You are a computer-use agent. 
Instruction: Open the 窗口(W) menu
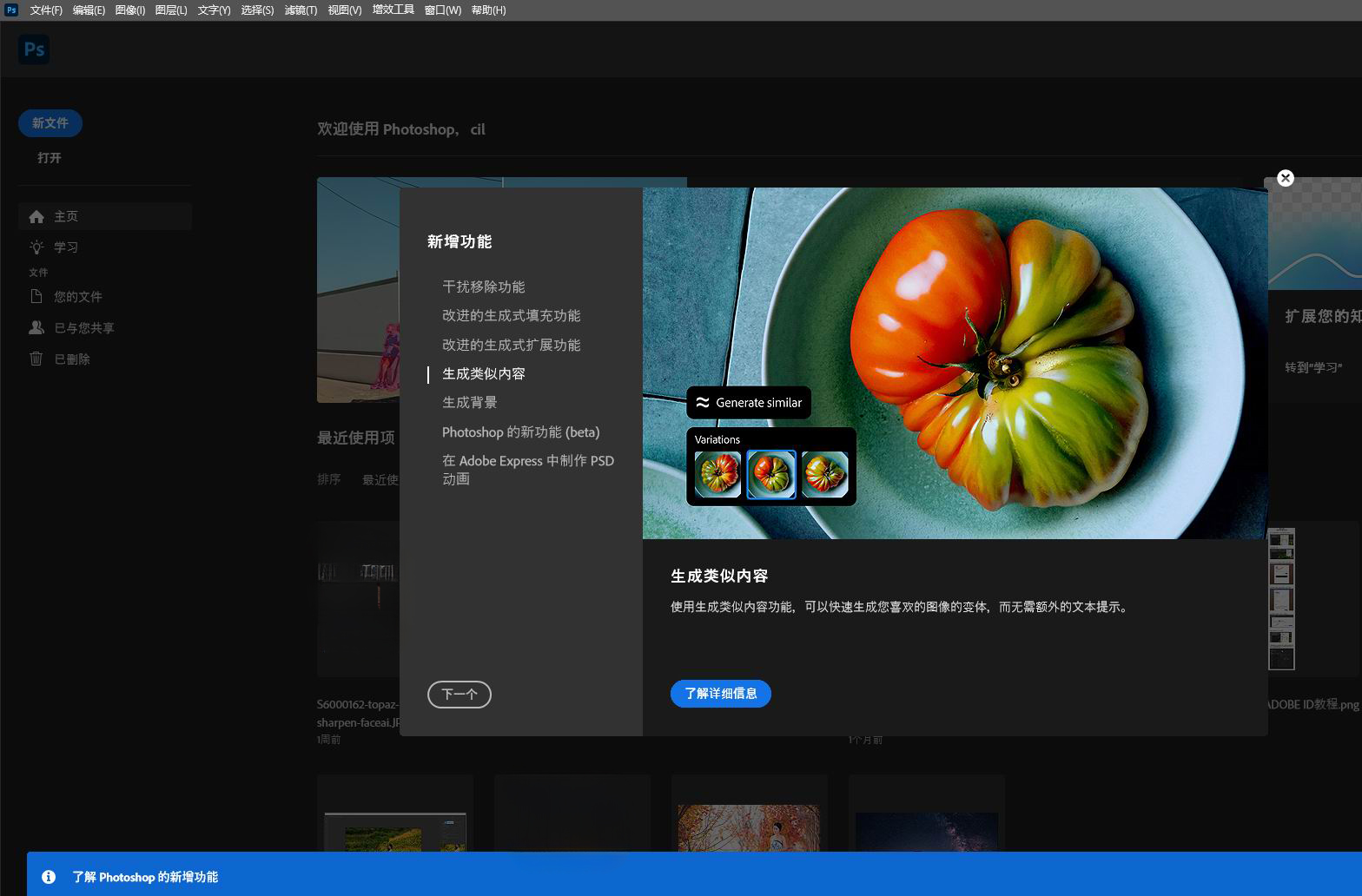click(x=442, y=10)
